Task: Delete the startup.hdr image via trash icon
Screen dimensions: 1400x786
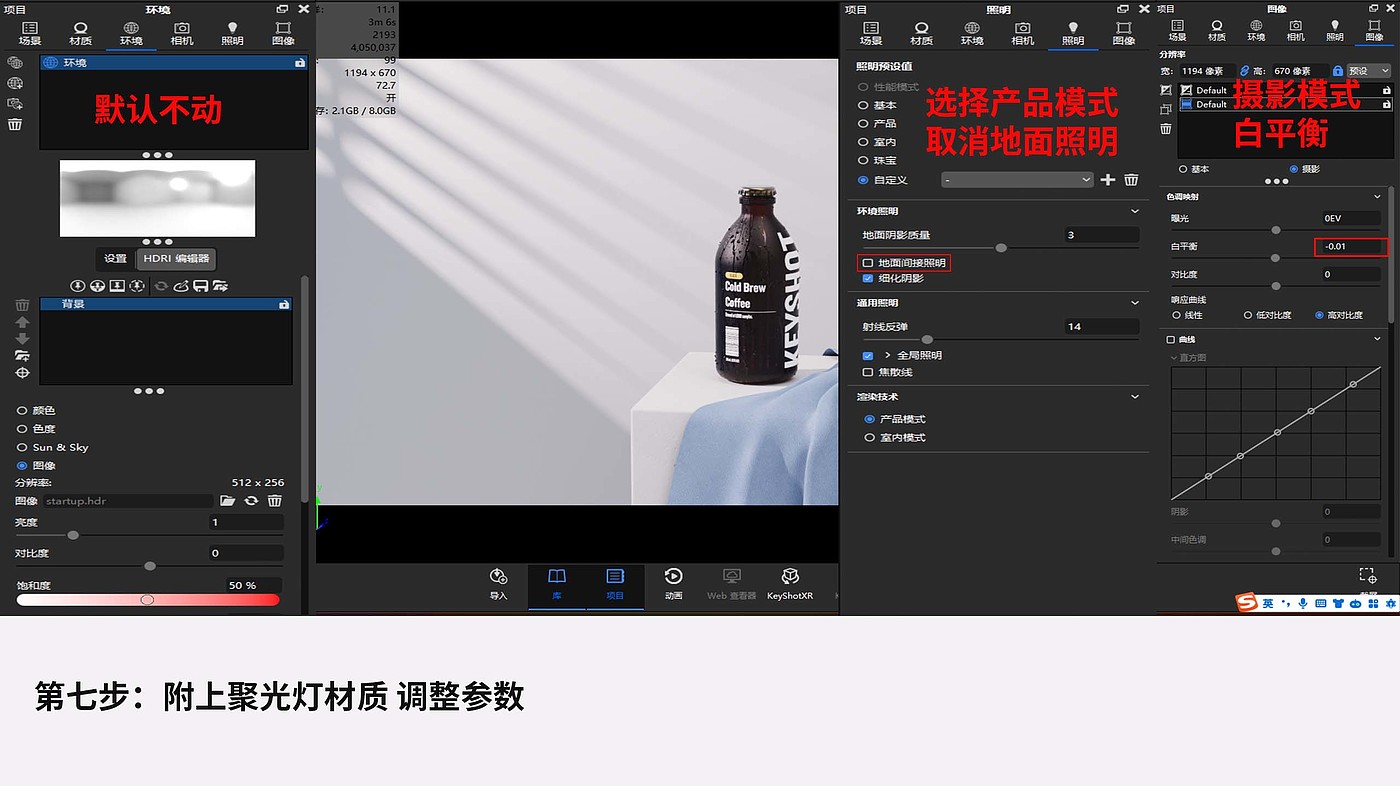Action: tap(275, 500)
